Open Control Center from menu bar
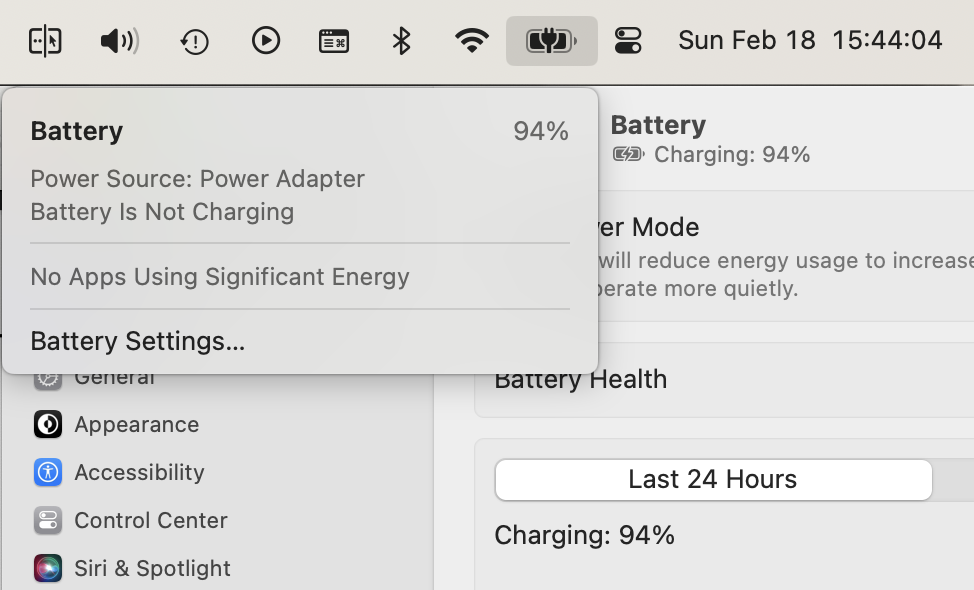Image resolution: width=974 pixels, height=590 pixels. point(628,41)
